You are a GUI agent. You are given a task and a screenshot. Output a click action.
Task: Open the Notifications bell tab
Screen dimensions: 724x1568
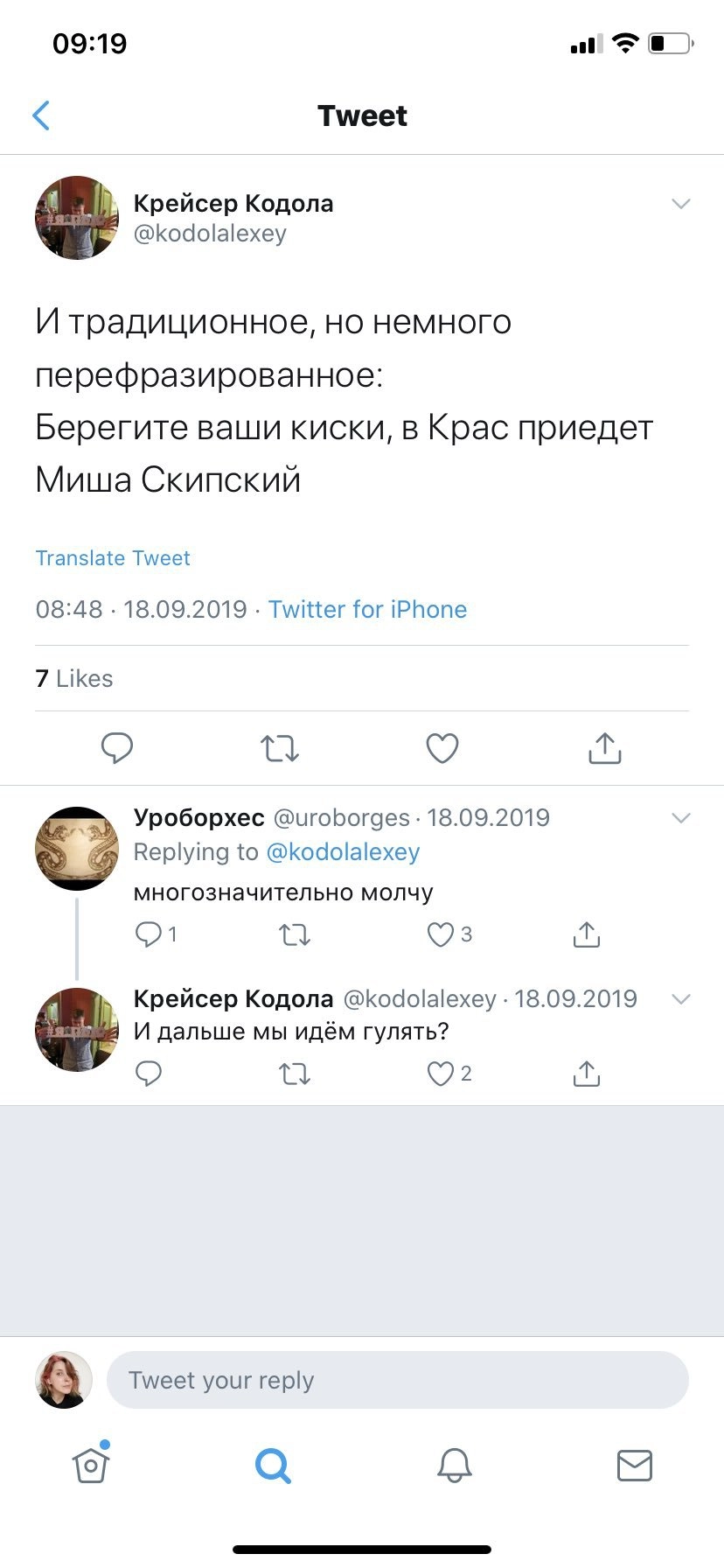[455, 1465]
